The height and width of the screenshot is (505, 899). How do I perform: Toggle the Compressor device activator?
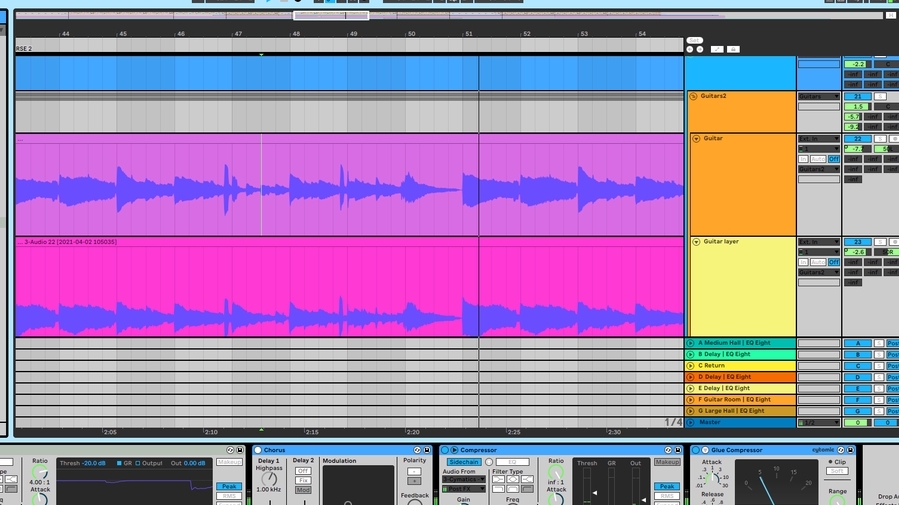445,450
